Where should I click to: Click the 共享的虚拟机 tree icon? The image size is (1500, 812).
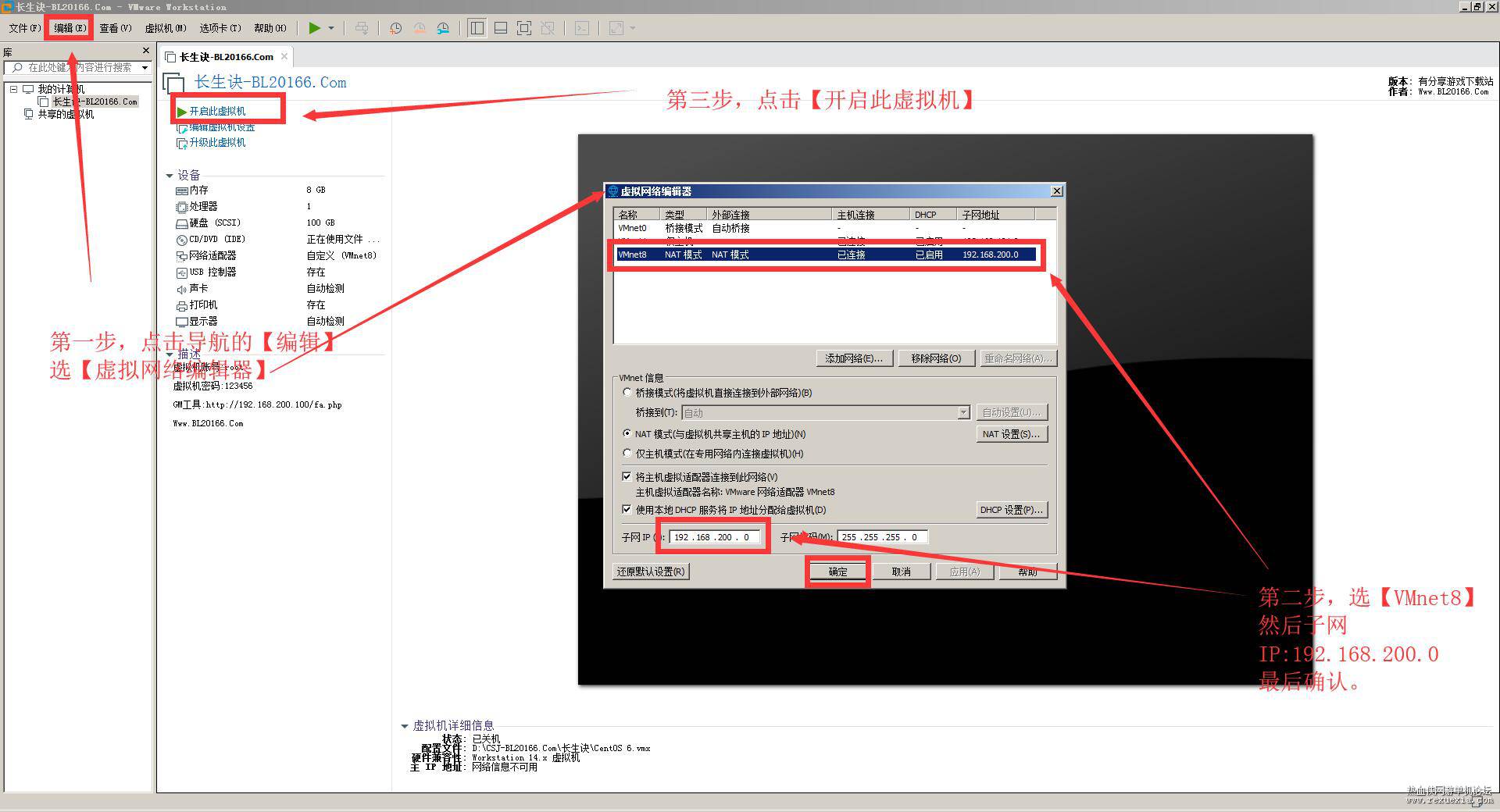point(29,114)
